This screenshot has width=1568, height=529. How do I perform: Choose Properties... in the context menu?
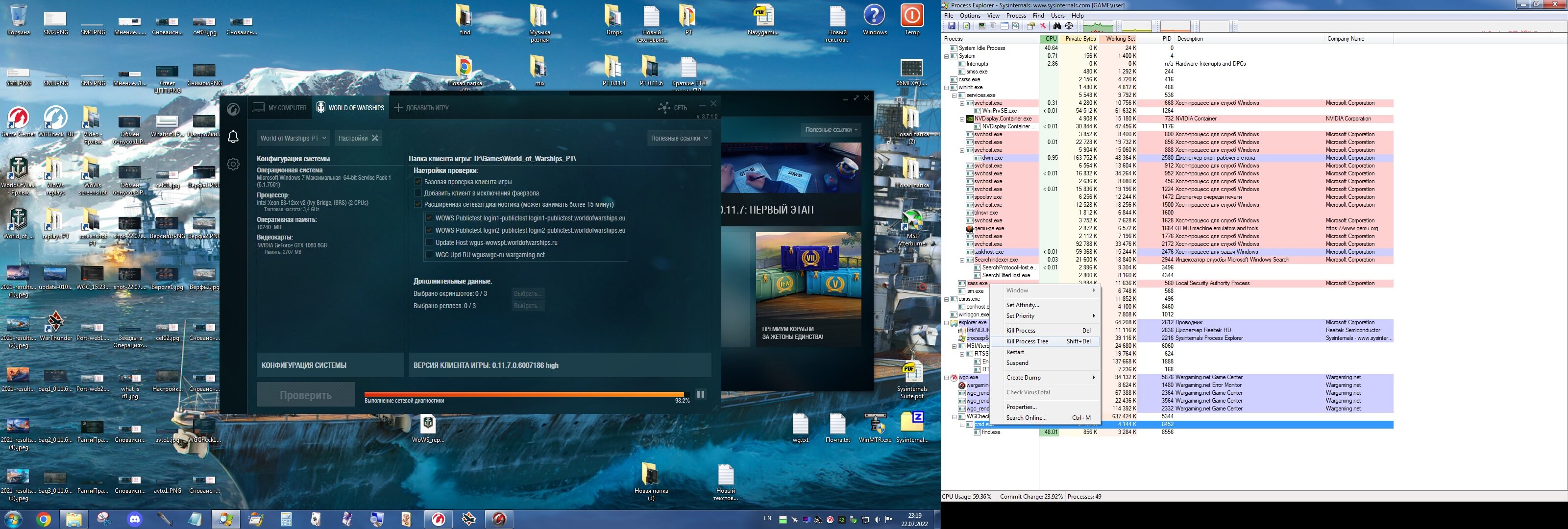pos(1045,407)
